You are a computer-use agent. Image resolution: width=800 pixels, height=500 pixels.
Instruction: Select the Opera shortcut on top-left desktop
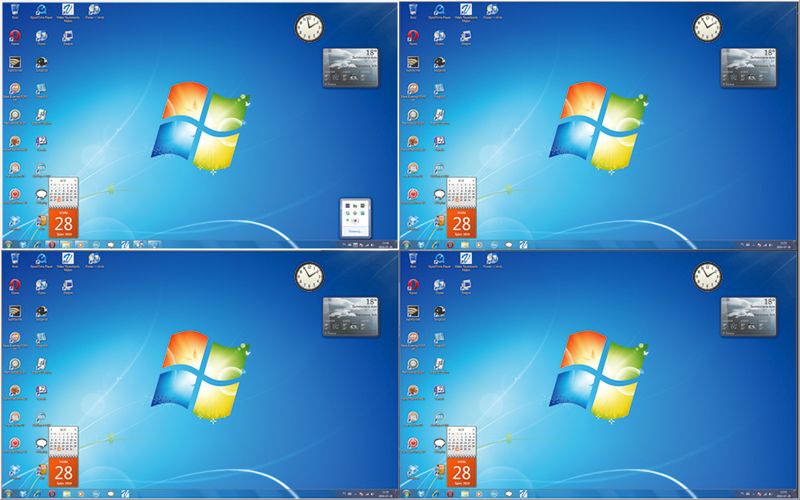coord(15,36)
